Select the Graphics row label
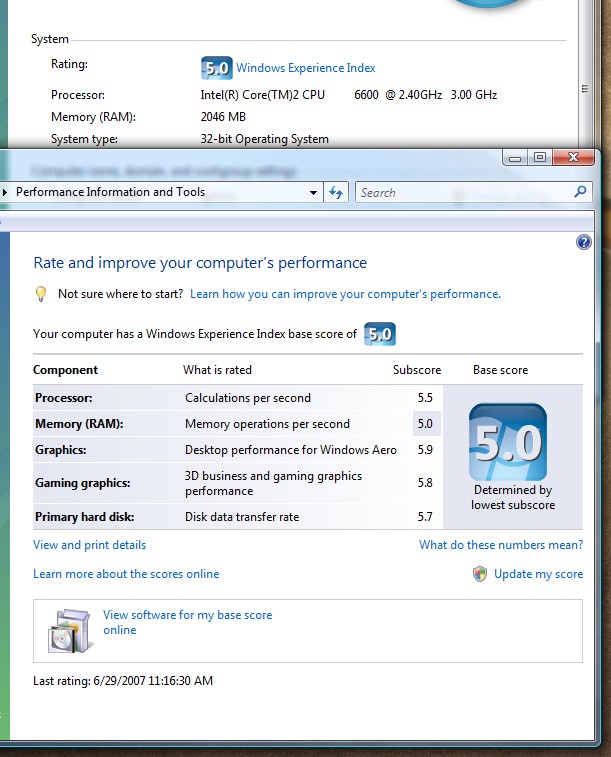Screen dimensions: 611x757 pos(61,450)
